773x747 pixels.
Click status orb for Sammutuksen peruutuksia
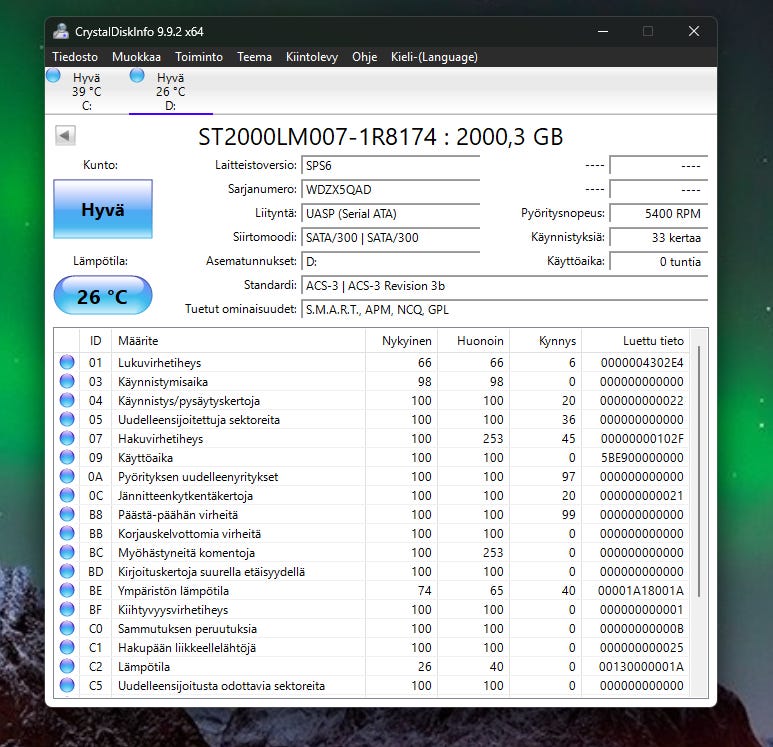click(x=67, y=628)
